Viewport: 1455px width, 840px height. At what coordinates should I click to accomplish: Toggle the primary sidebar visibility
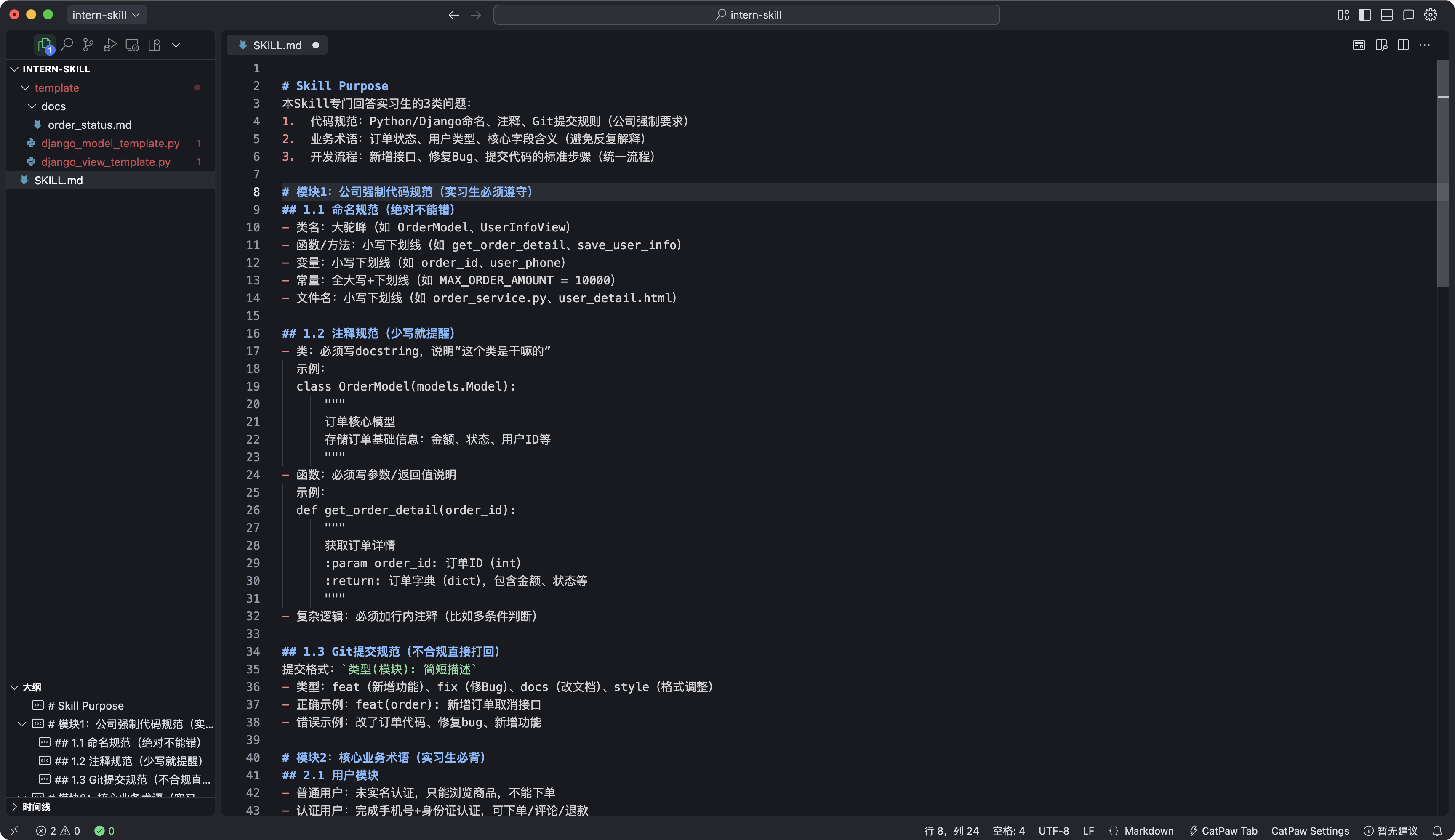click(x=1364, y=15)
